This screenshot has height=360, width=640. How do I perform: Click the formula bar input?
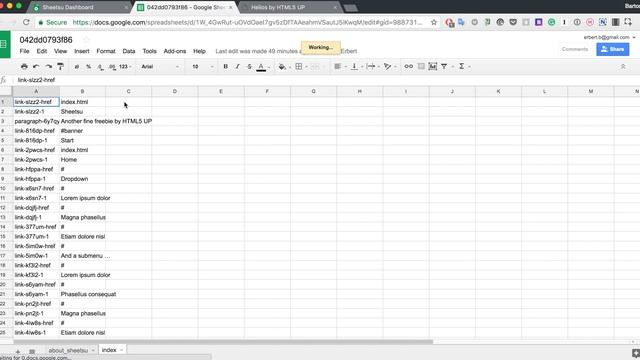tap(327, 80)
